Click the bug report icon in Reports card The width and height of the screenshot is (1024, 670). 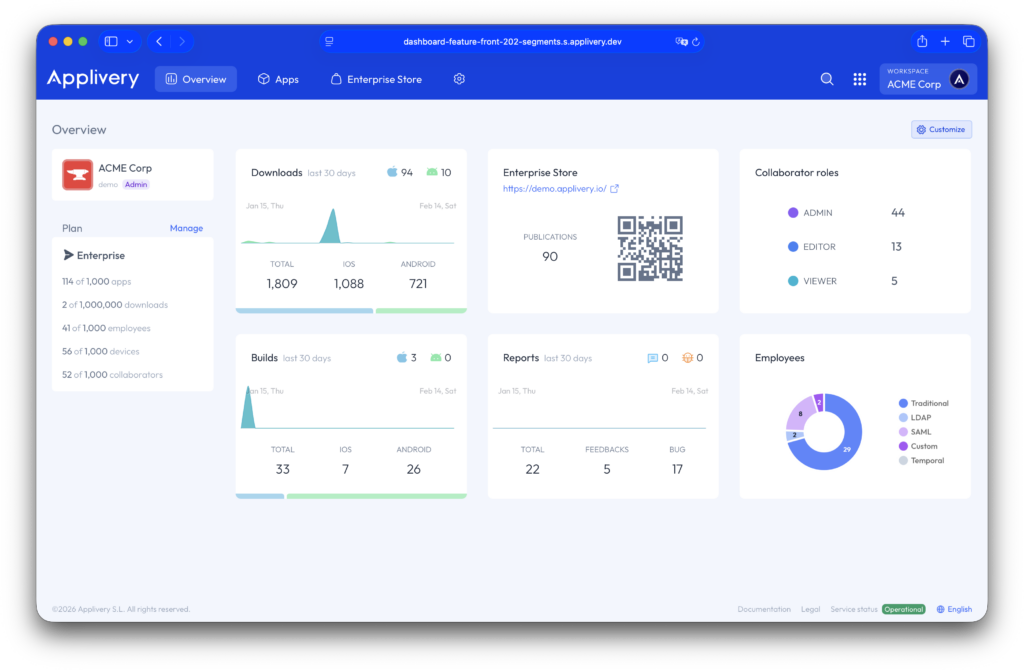686,357
